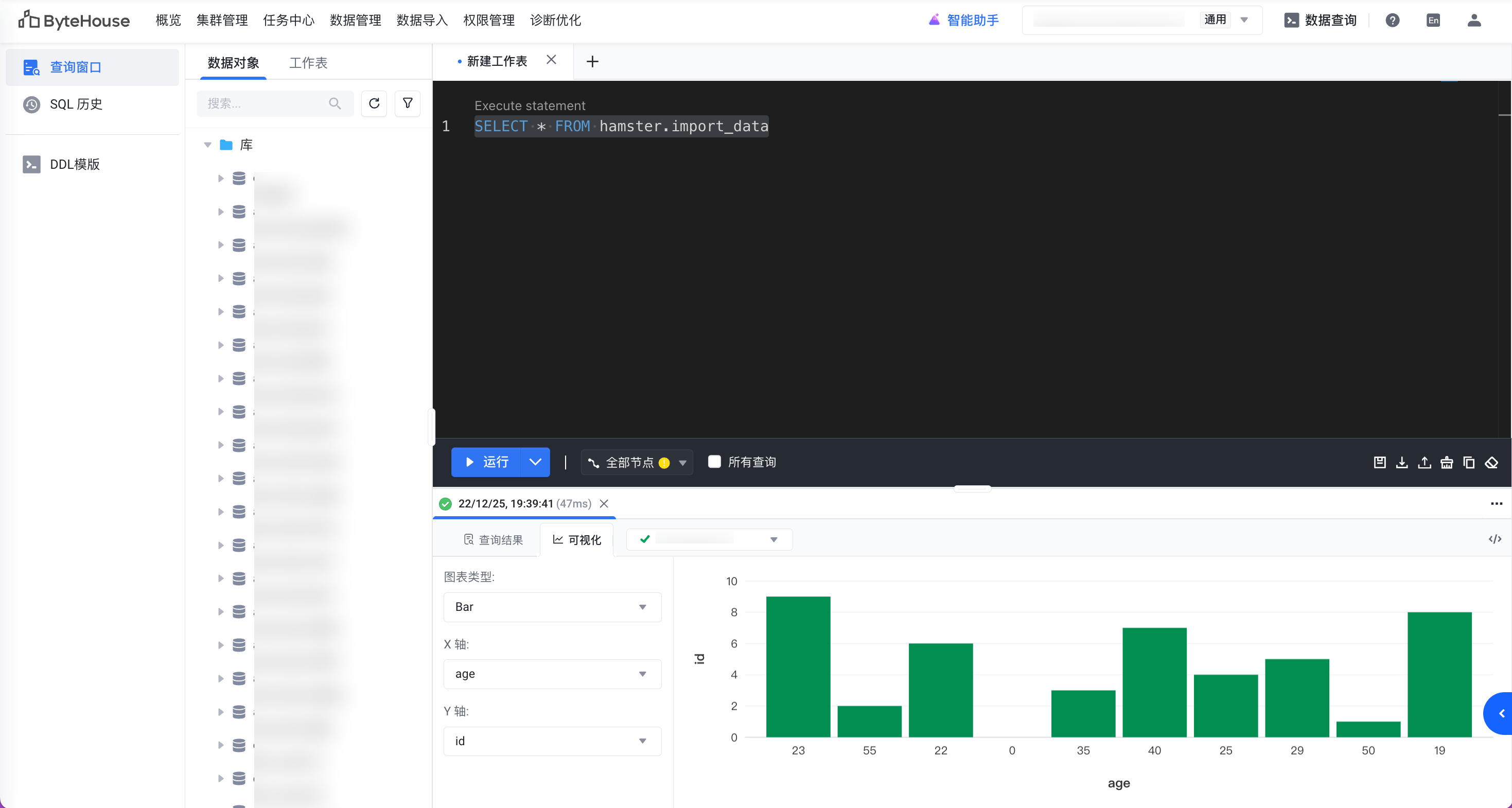Open the X axis age dropdown

click(x=552, y=674)
